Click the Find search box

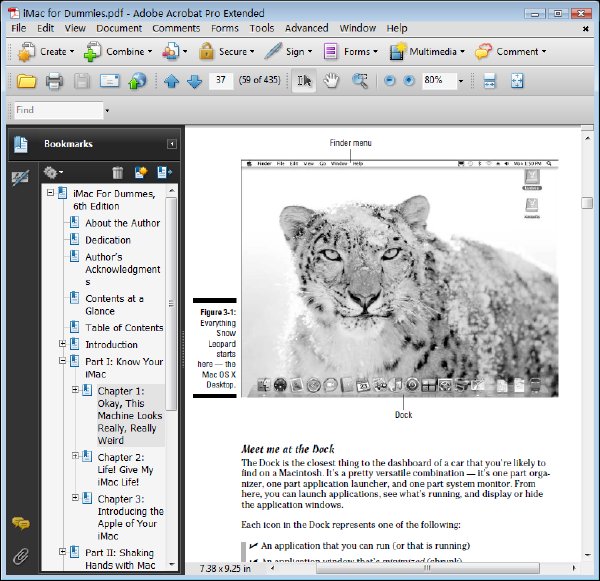pyautogui.click(x=59, y=110)
